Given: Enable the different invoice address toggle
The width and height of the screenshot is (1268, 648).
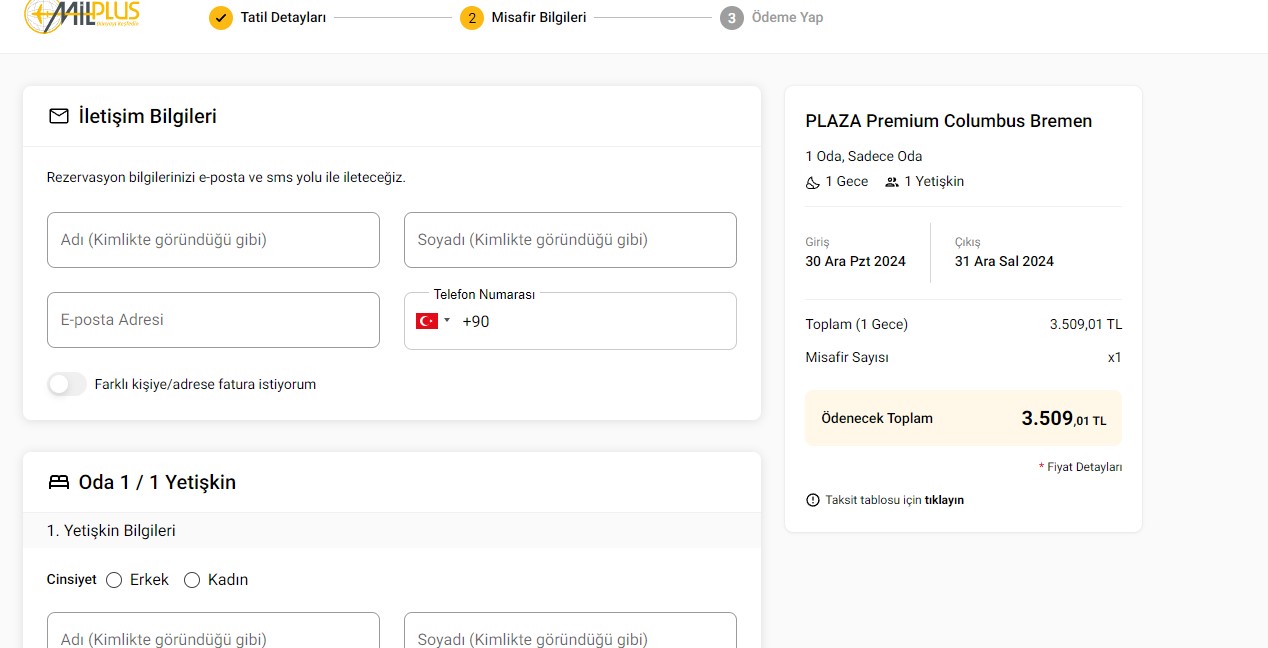Looking at the screenshot, I should click(67, 384).
